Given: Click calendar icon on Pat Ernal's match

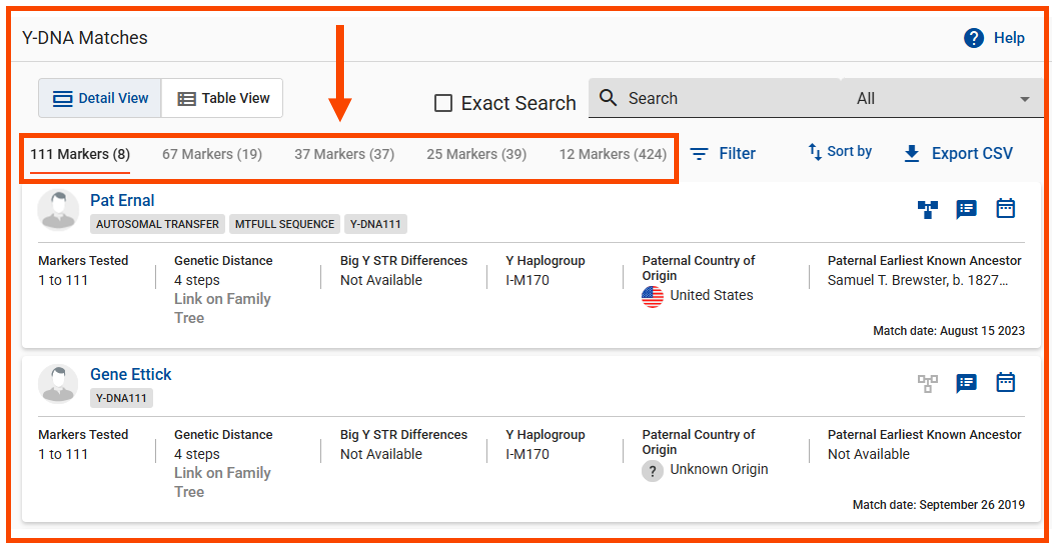Looking at the screenshot, I should tap(1005, 208).
